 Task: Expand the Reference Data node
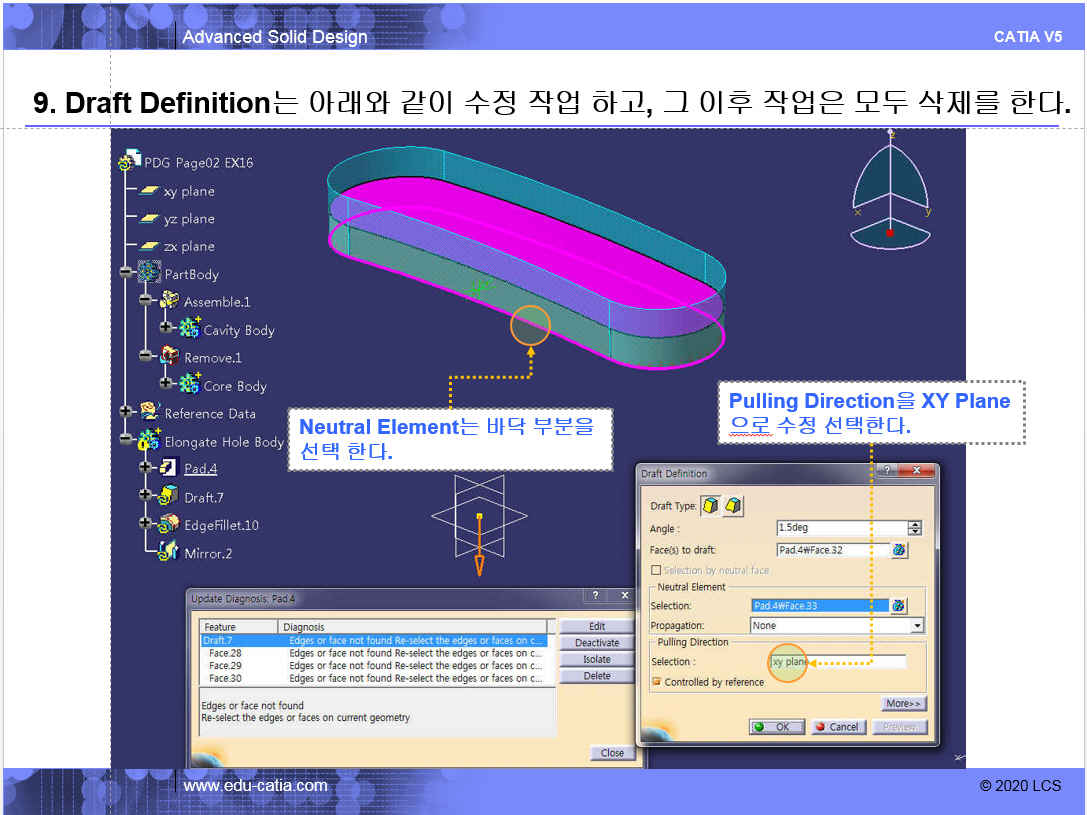click(127, 412)
